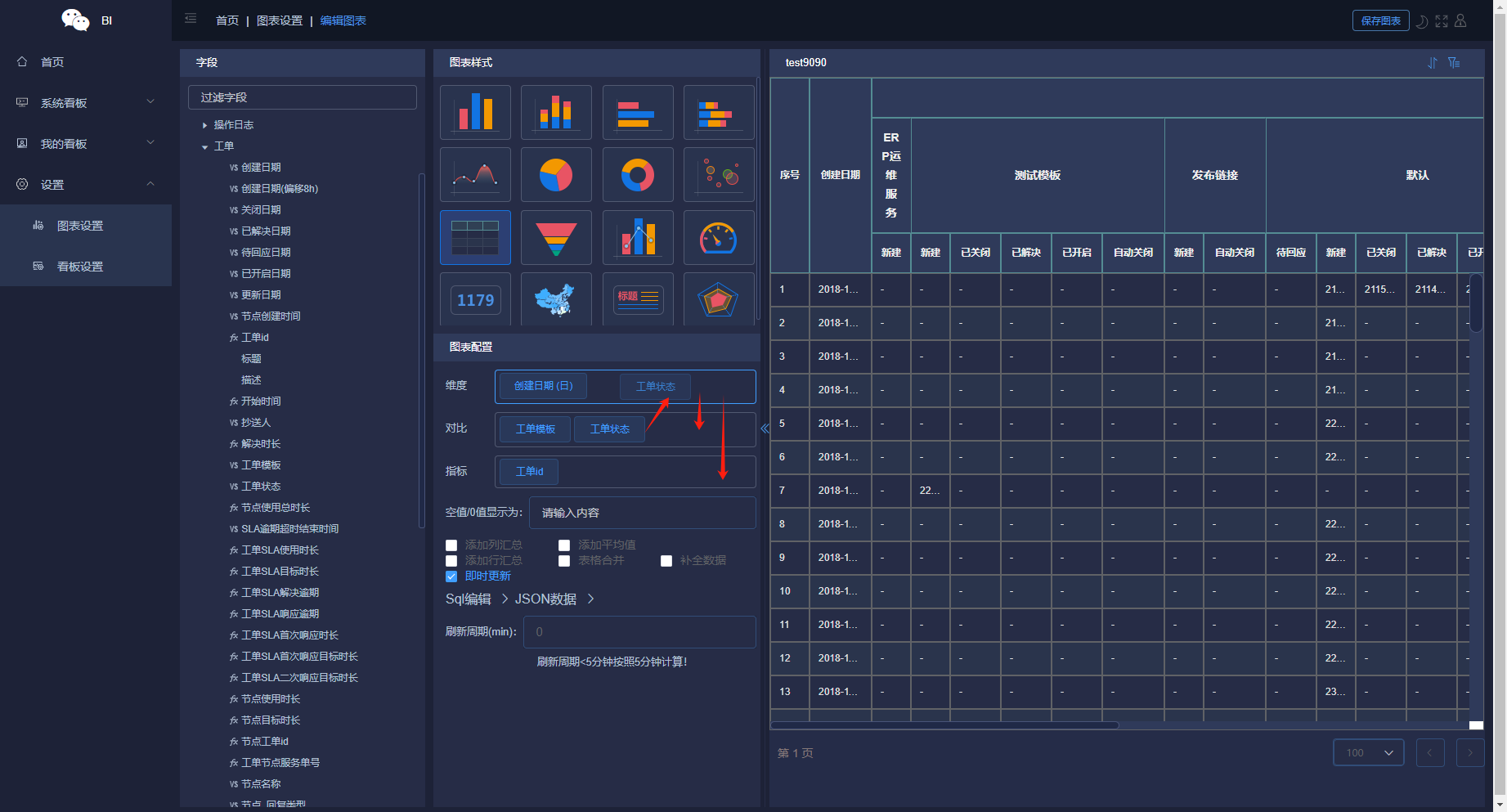Select the pie chart style
Screen dimensions: 1507x812
click(556, 175)
